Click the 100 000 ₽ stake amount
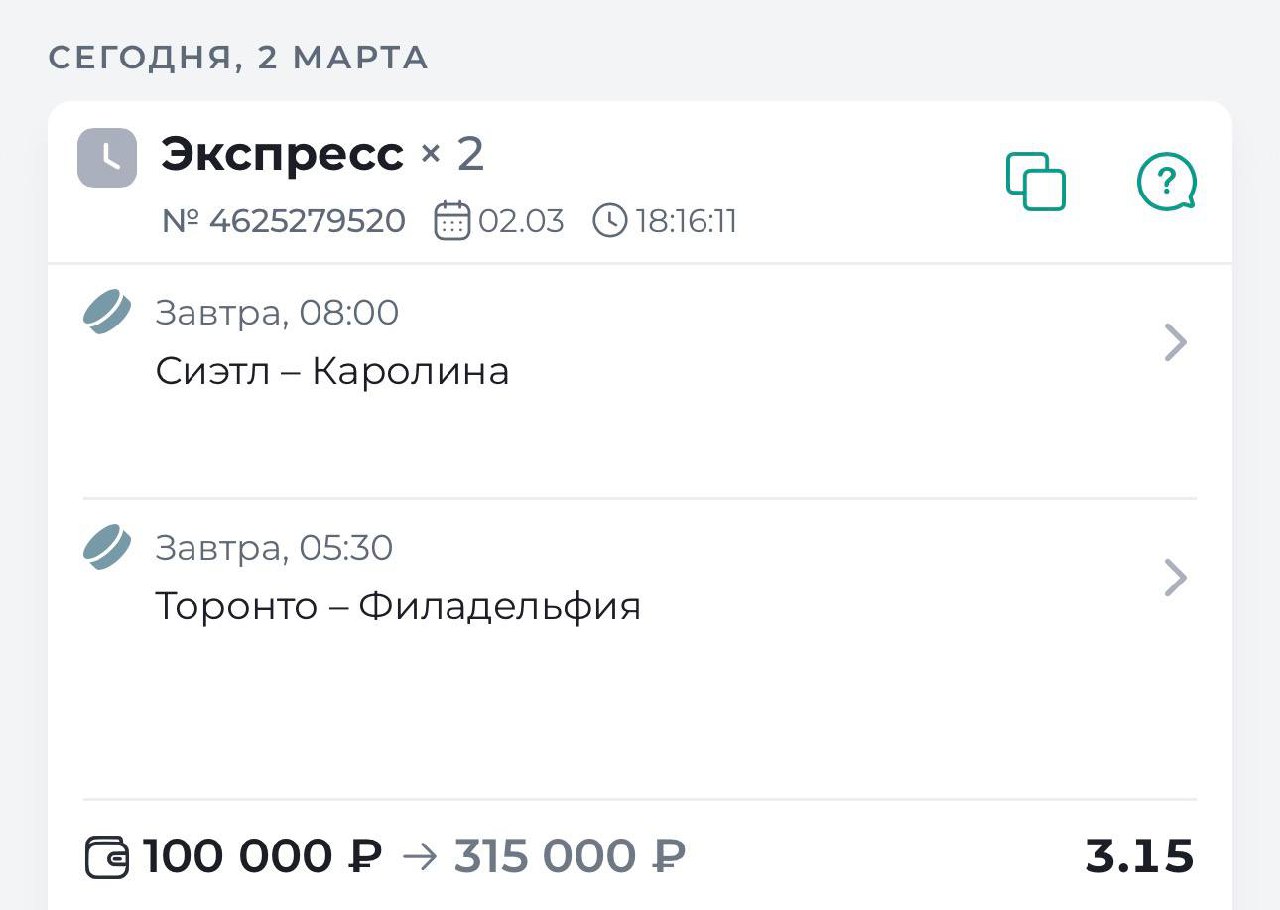Screen dimensions: 1280x910 (x=263, y=857)
